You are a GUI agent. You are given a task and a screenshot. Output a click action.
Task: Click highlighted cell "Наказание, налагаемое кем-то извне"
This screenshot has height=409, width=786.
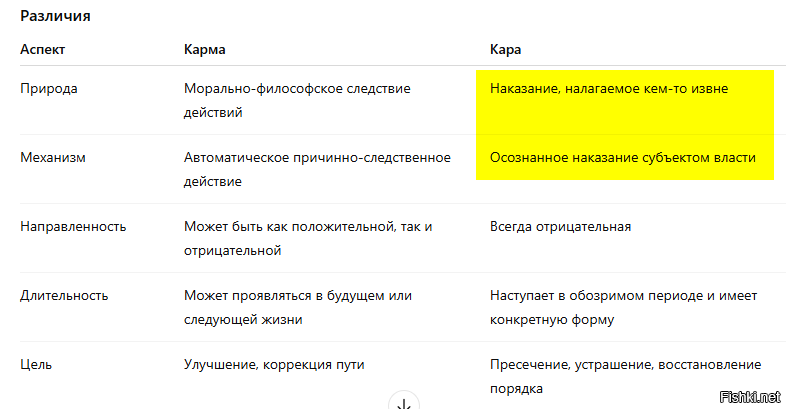pyautogui.click(x=608, y=89)
